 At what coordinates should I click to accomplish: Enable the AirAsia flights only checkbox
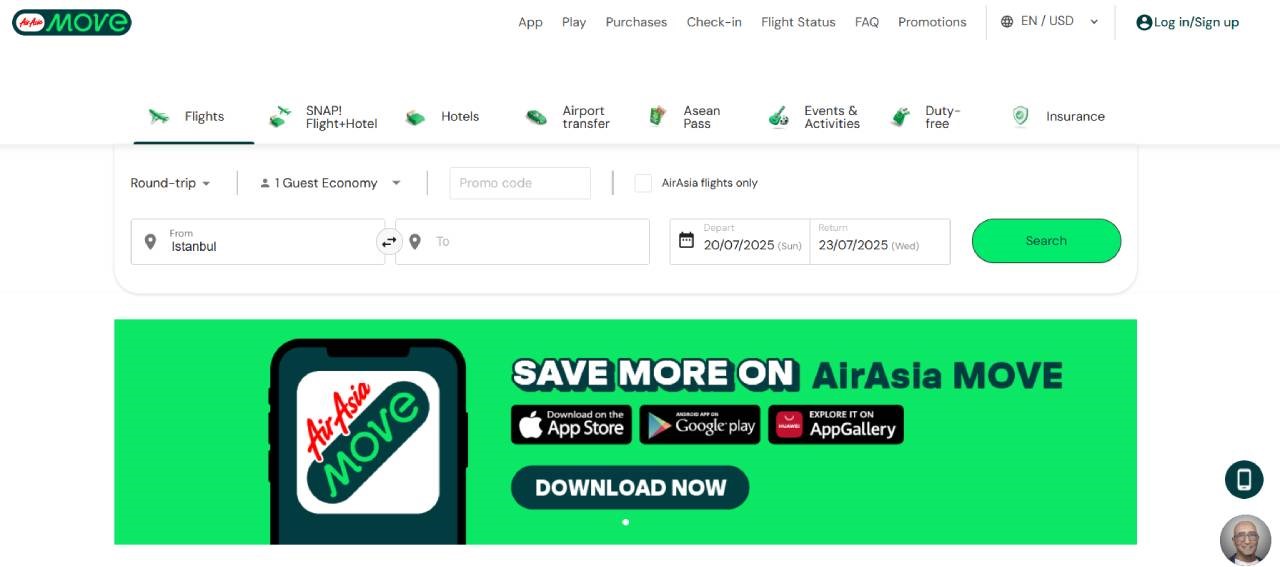pyautogui.click(x=643, y=183)
